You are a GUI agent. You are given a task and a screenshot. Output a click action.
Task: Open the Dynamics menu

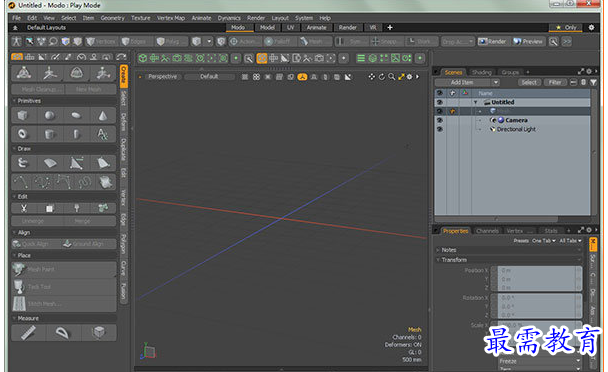(229, 18)
